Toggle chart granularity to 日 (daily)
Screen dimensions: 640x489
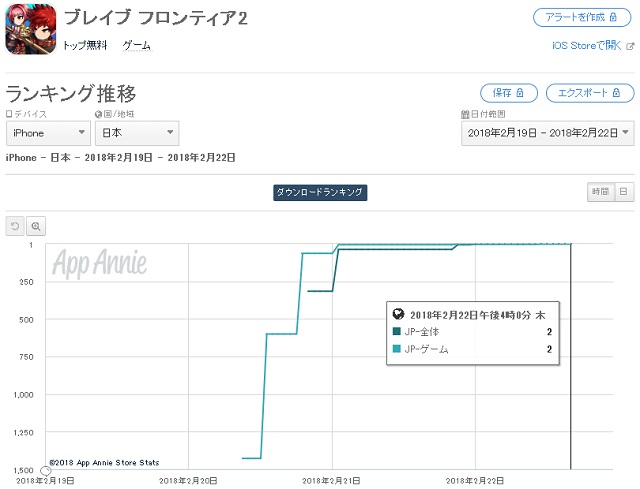(623, 191)
